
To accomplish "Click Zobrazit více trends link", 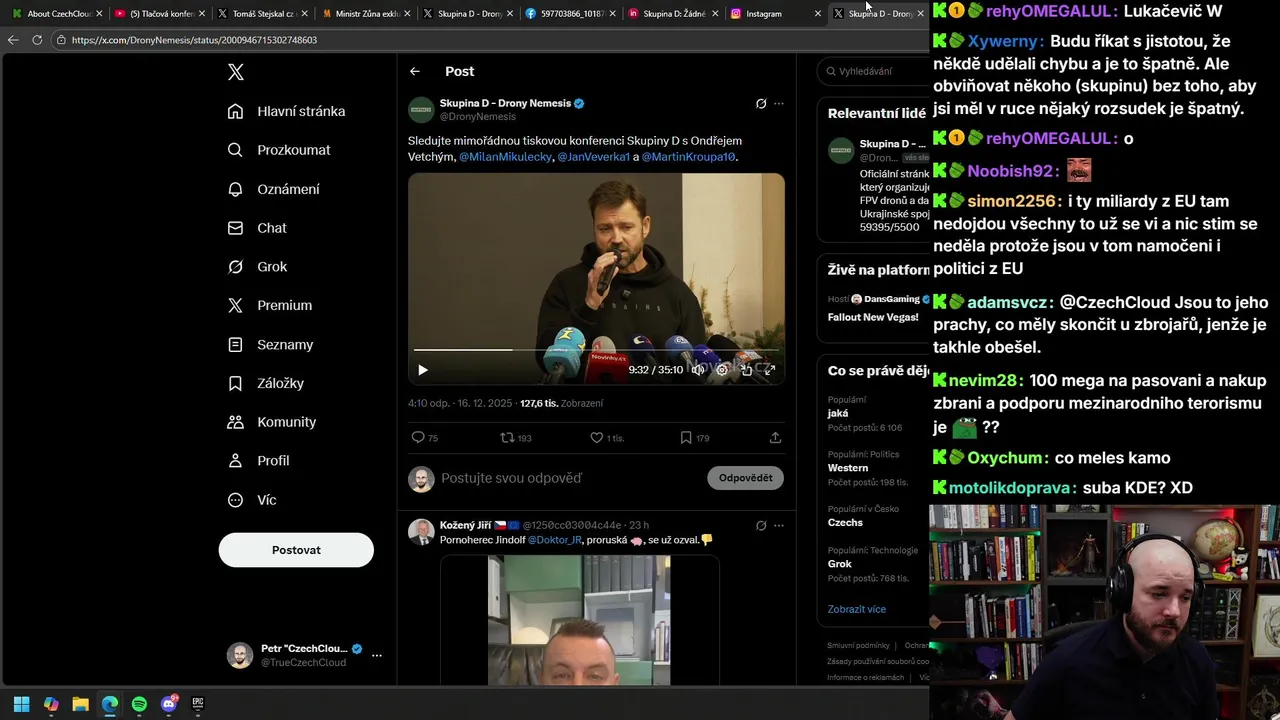I will click(856, 609).
